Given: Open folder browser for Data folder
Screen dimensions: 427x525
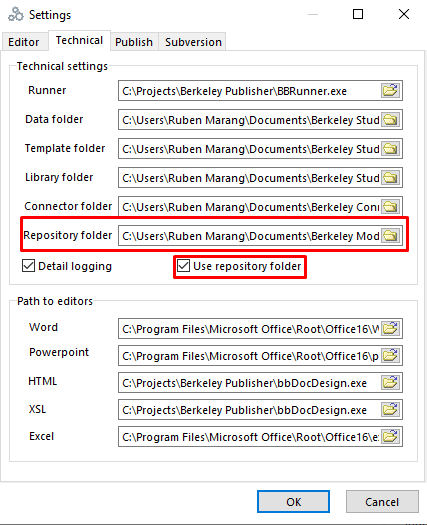Looking at the screenshot, I should coord(390,120).
